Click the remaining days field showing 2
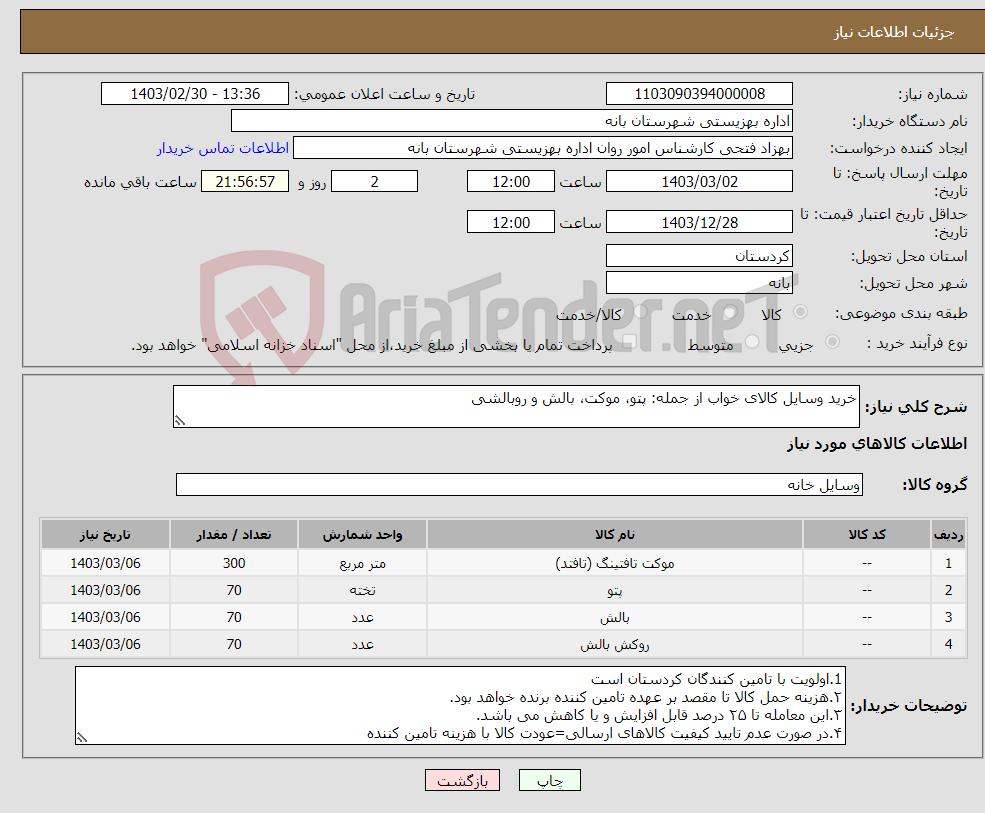985x813 pixels. pos(374,182)
